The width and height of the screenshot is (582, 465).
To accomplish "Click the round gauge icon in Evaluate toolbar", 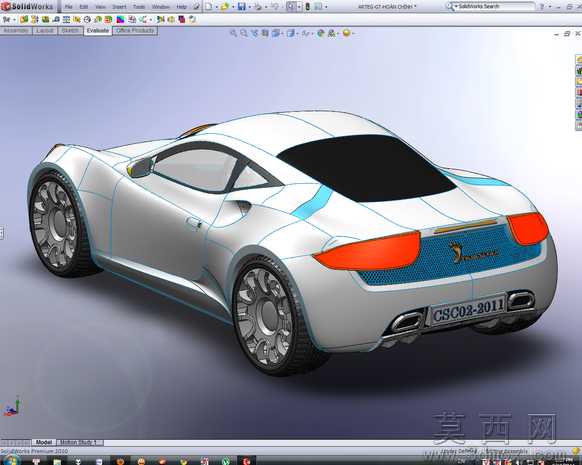I will [87, 19].
